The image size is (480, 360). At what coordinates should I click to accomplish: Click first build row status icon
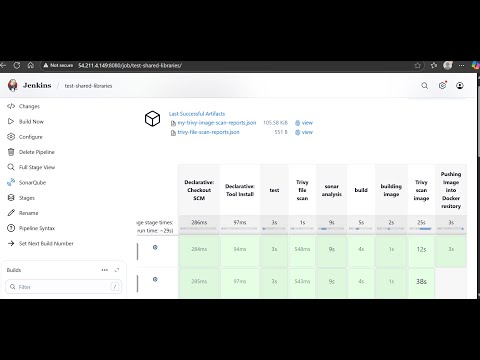(155, 247)
